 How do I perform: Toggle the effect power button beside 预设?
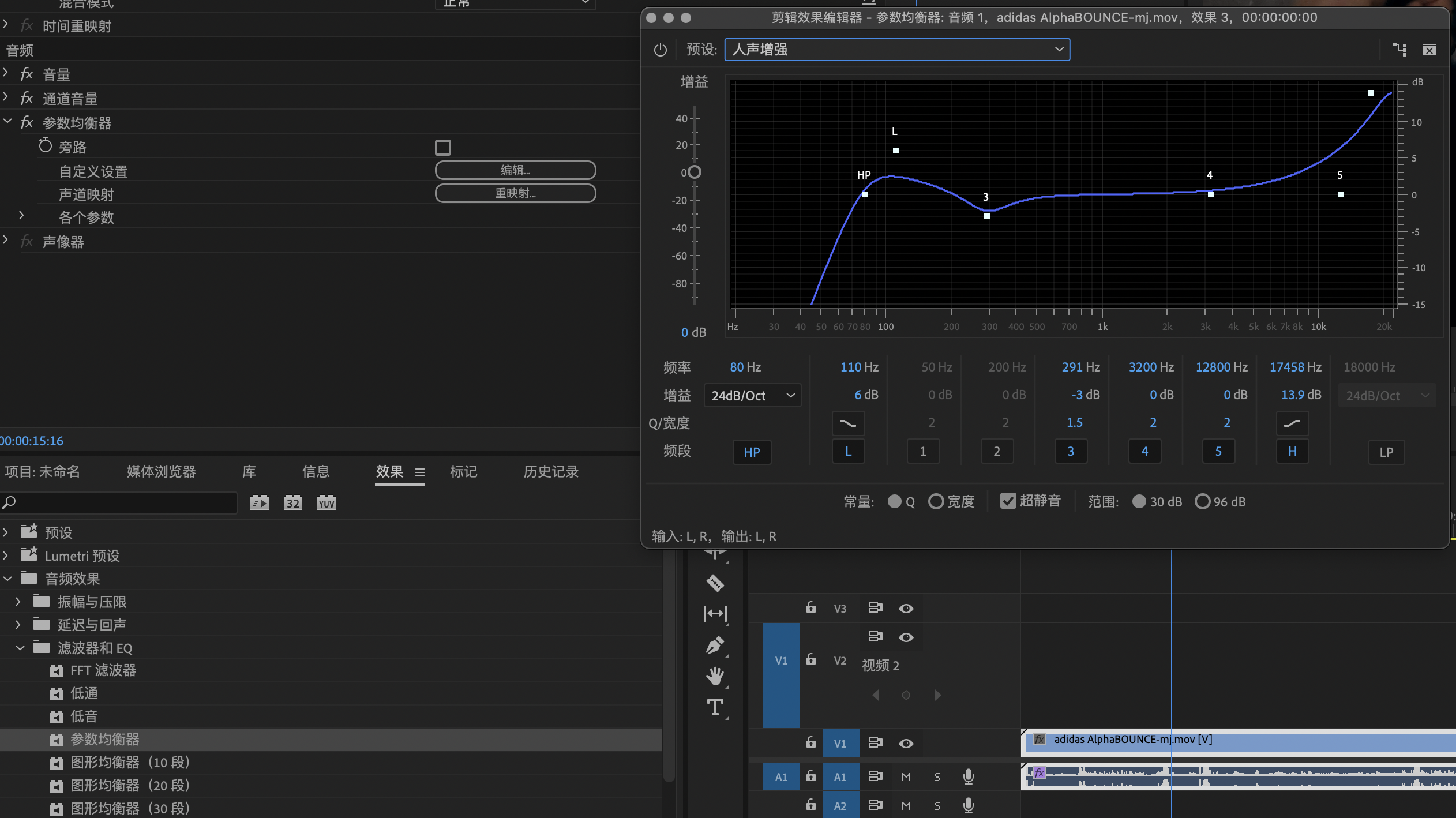[x=660, y=50]
